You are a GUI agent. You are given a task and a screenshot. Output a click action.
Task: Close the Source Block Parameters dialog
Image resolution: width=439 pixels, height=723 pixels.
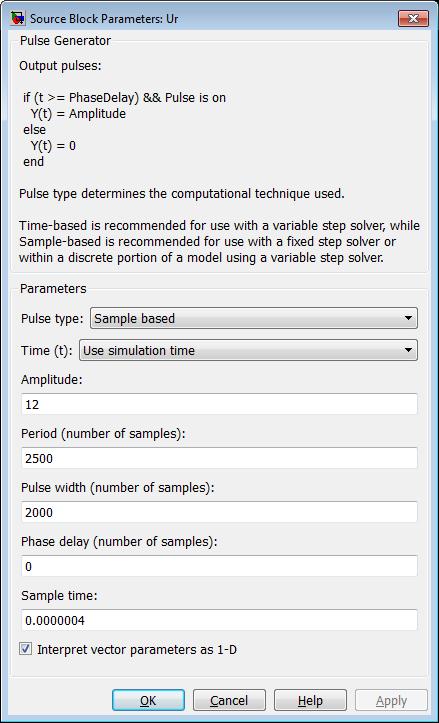413,18
